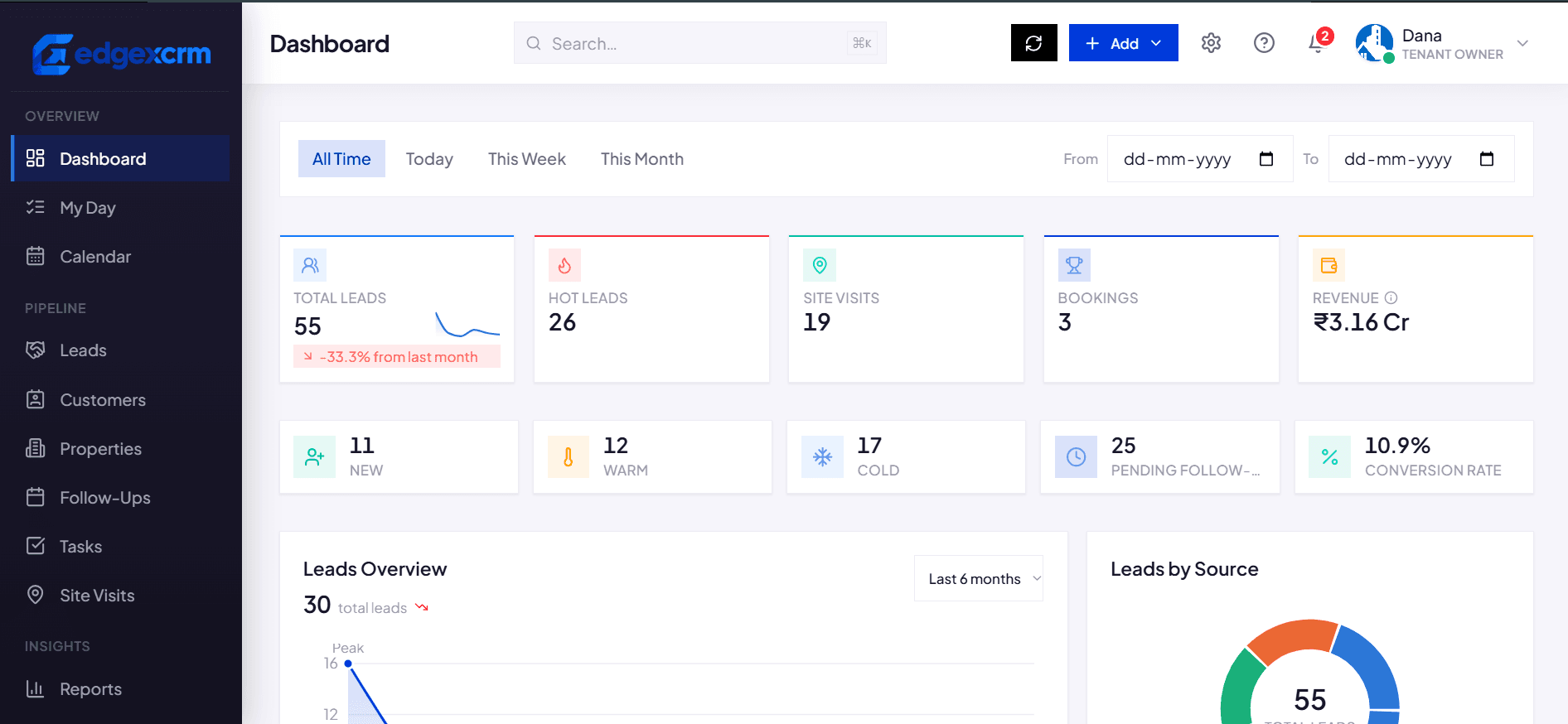Open Tasks in sidebar

120,546
